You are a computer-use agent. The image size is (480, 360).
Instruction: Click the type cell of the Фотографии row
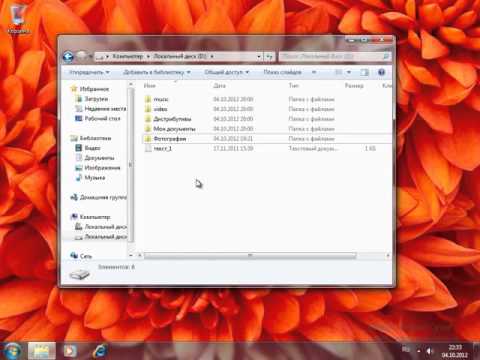pos(311,139)
